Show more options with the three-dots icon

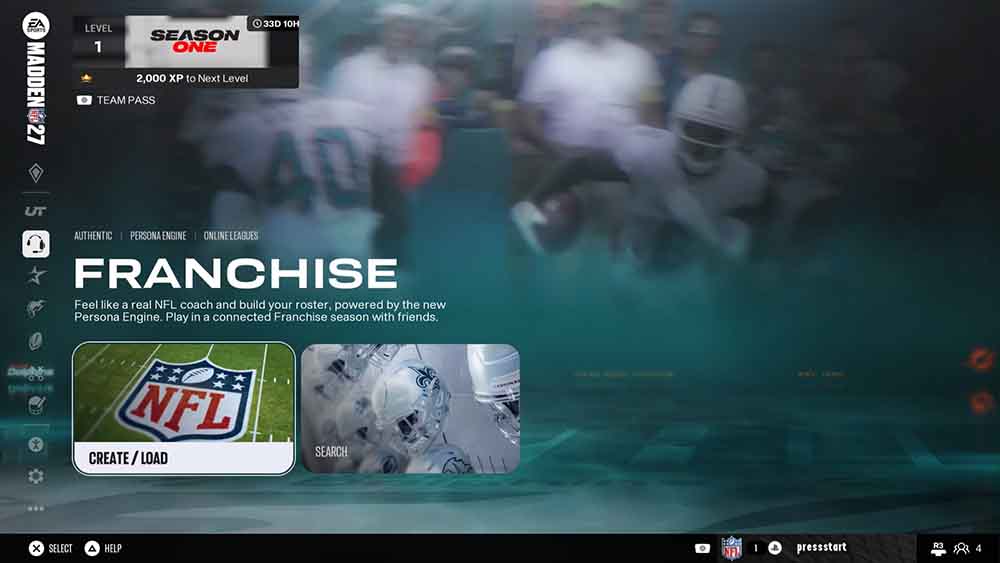coord(36,508)
